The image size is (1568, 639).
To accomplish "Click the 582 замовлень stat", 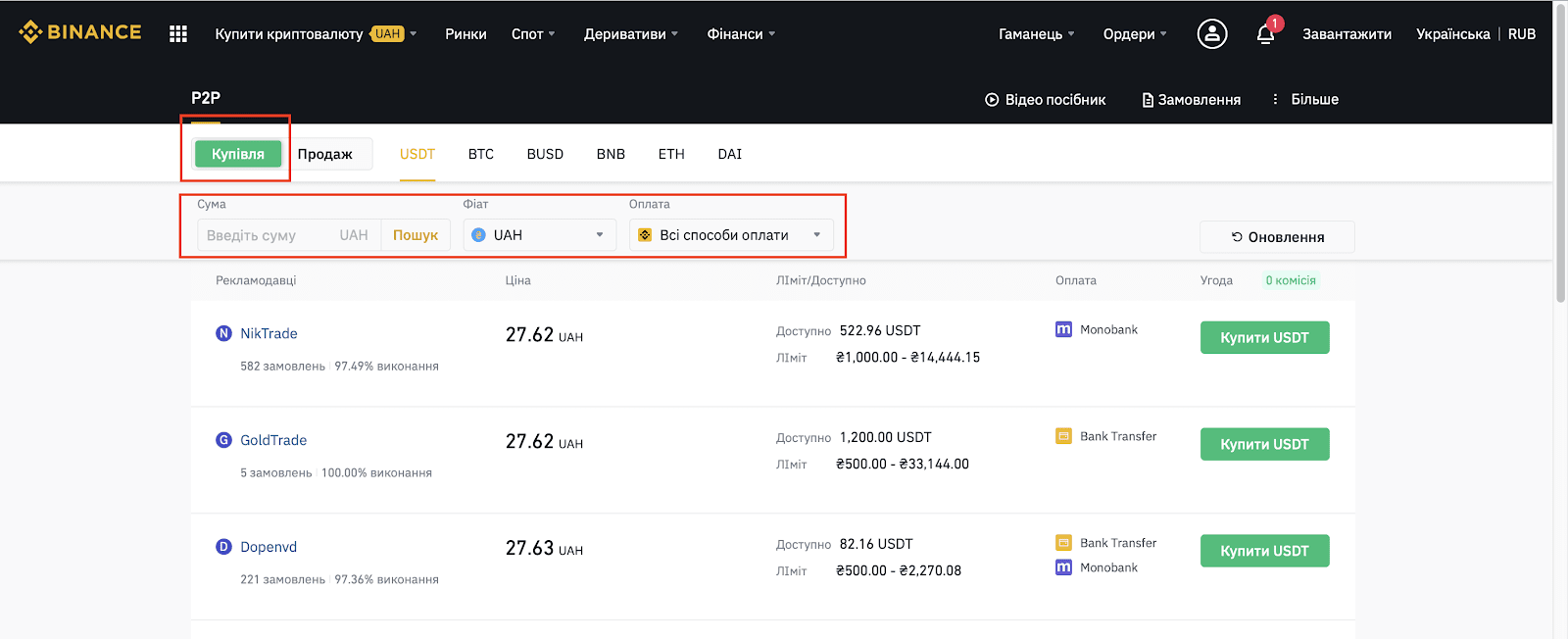I will tap(282, 366).
